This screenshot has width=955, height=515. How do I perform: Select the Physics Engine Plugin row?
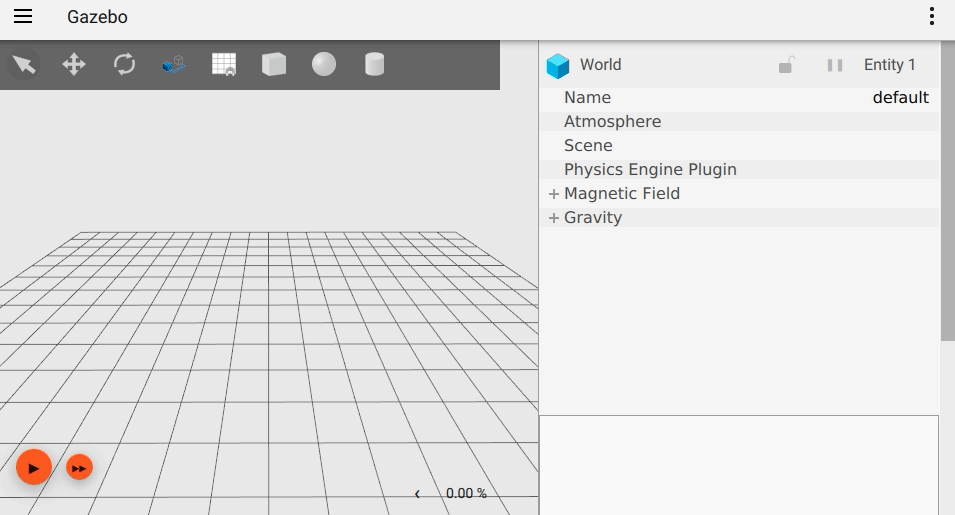point(739,169)
